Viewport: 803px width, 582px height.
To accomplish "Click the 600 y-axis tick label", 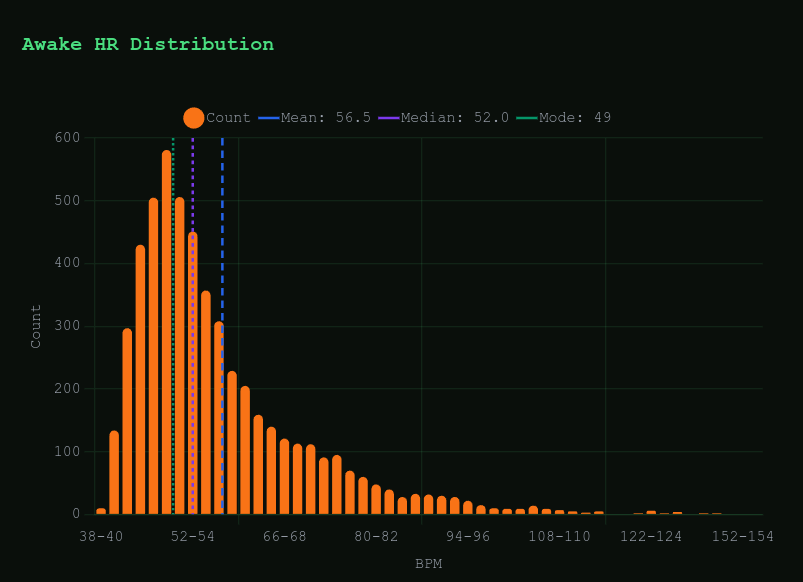I will tap(68, 137).
